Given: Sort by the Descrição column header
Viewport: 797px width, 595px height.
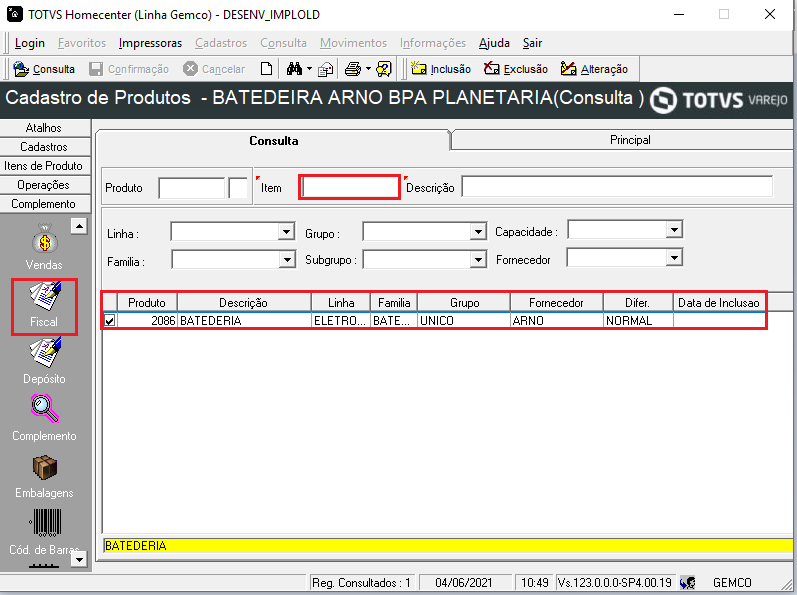Looking at the screenshot, I should click(243, 303).
